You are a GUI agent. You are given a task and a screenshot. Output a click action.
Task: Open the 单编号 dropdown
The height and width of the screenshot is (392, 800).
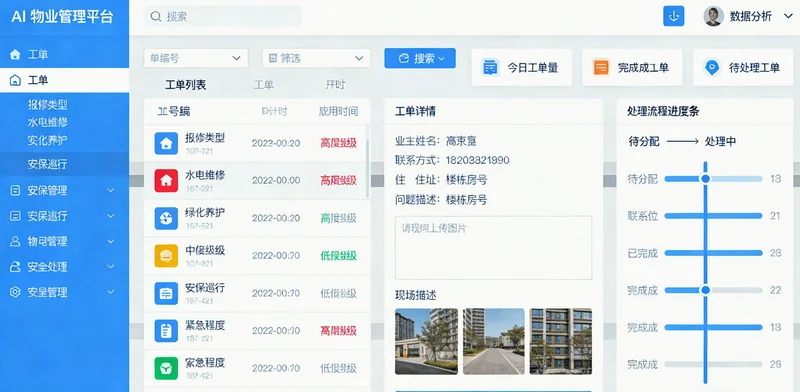196,58
